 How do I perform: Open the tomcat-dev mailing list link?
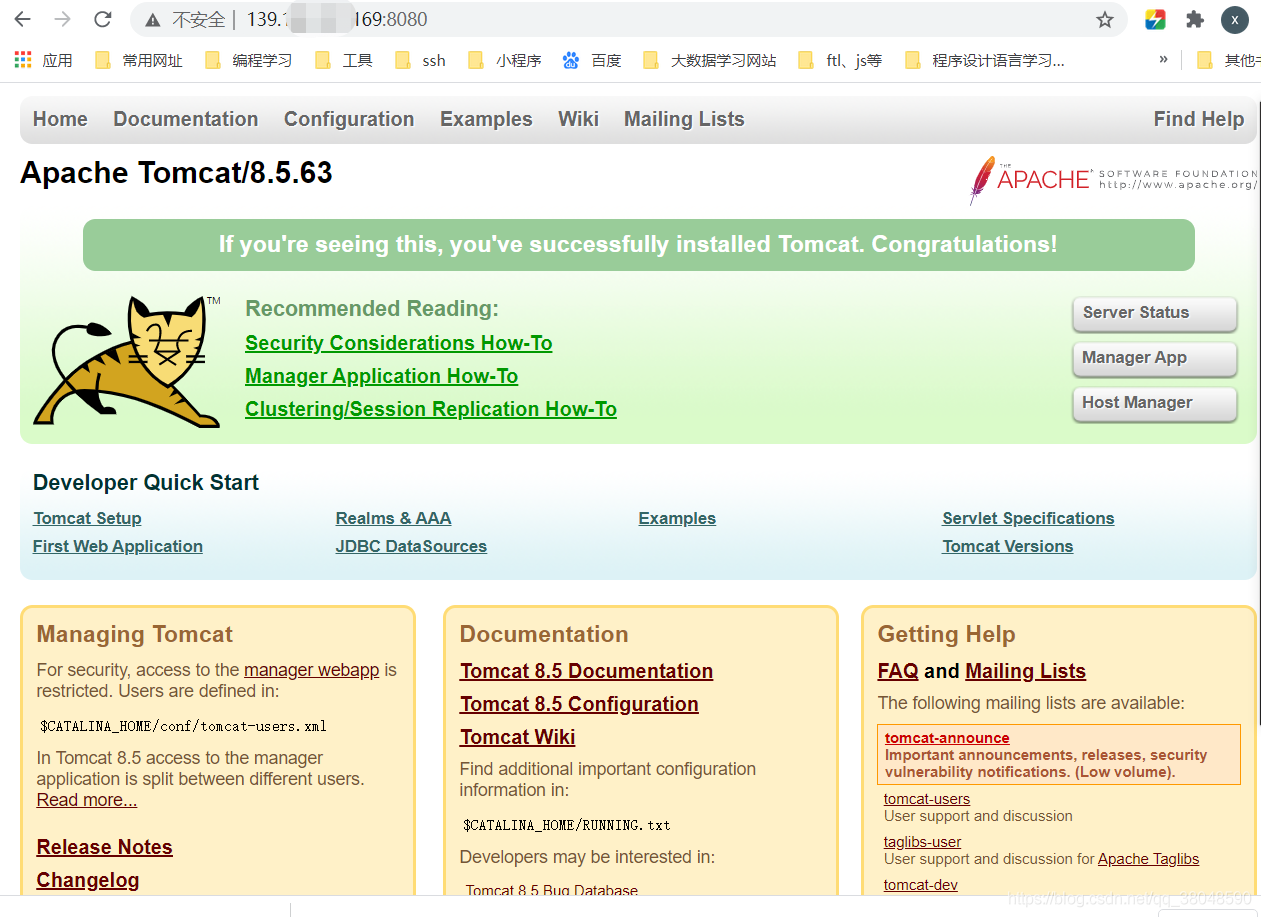921,885
